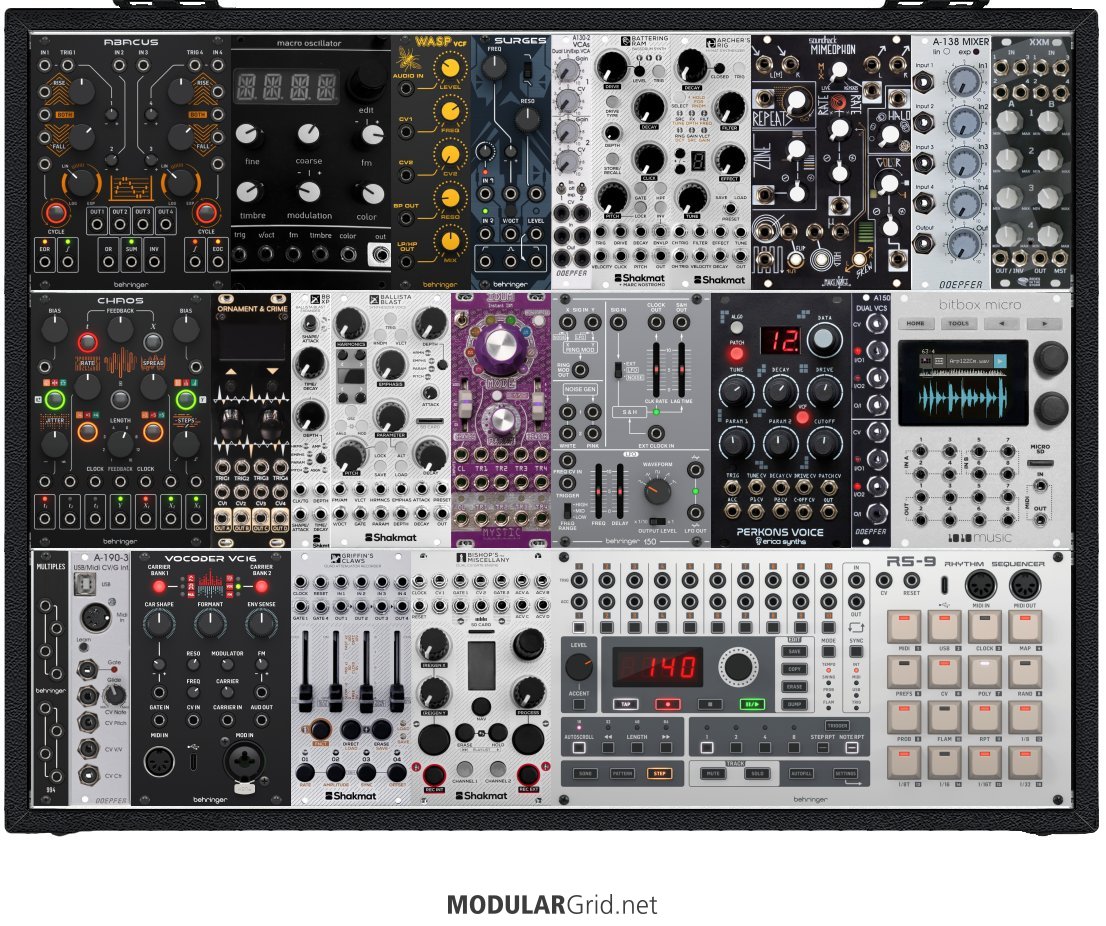The width and height of the screenshot is (1106, 926).
Task: Click the bitbox micro HOME button
Action: pyautogui.click(x=916, y=324)
